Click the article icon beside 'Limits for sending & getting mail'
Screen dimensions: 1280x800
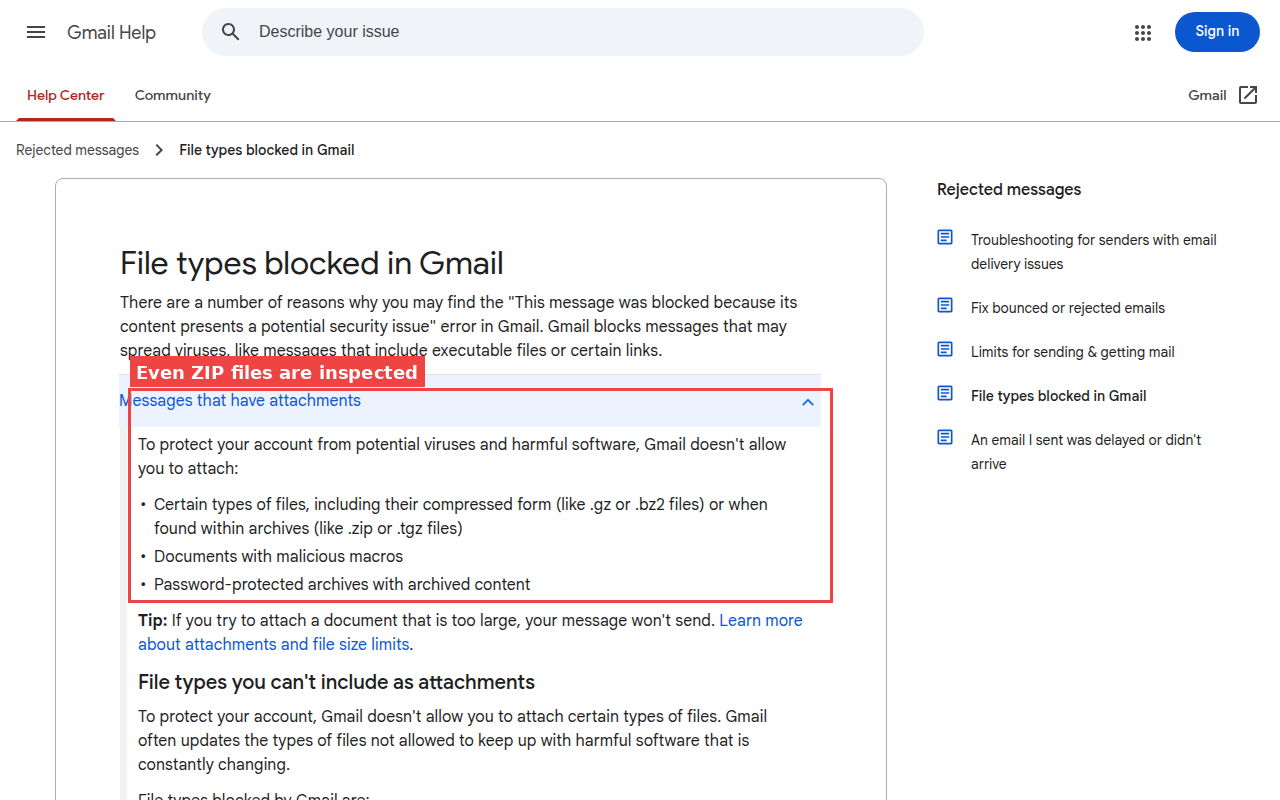[x=945, y=349]
